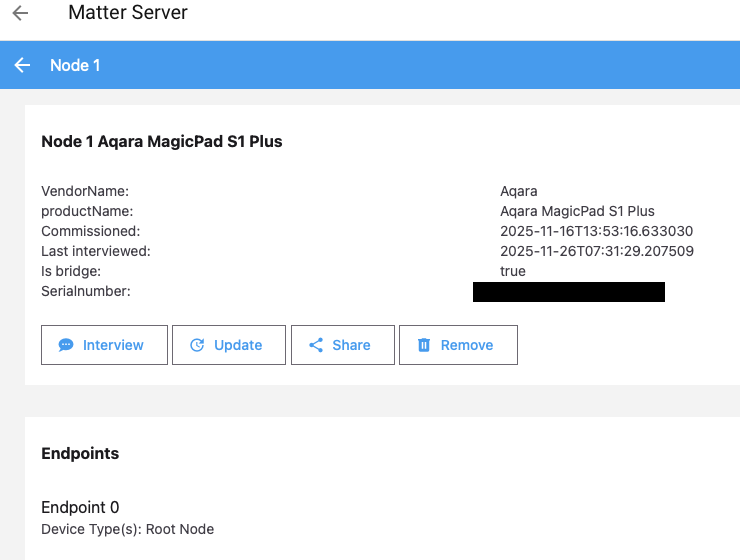Click the chat bubble icon on Interview
The width and height of the screenshot is (740, 560).
click(66, 345)
